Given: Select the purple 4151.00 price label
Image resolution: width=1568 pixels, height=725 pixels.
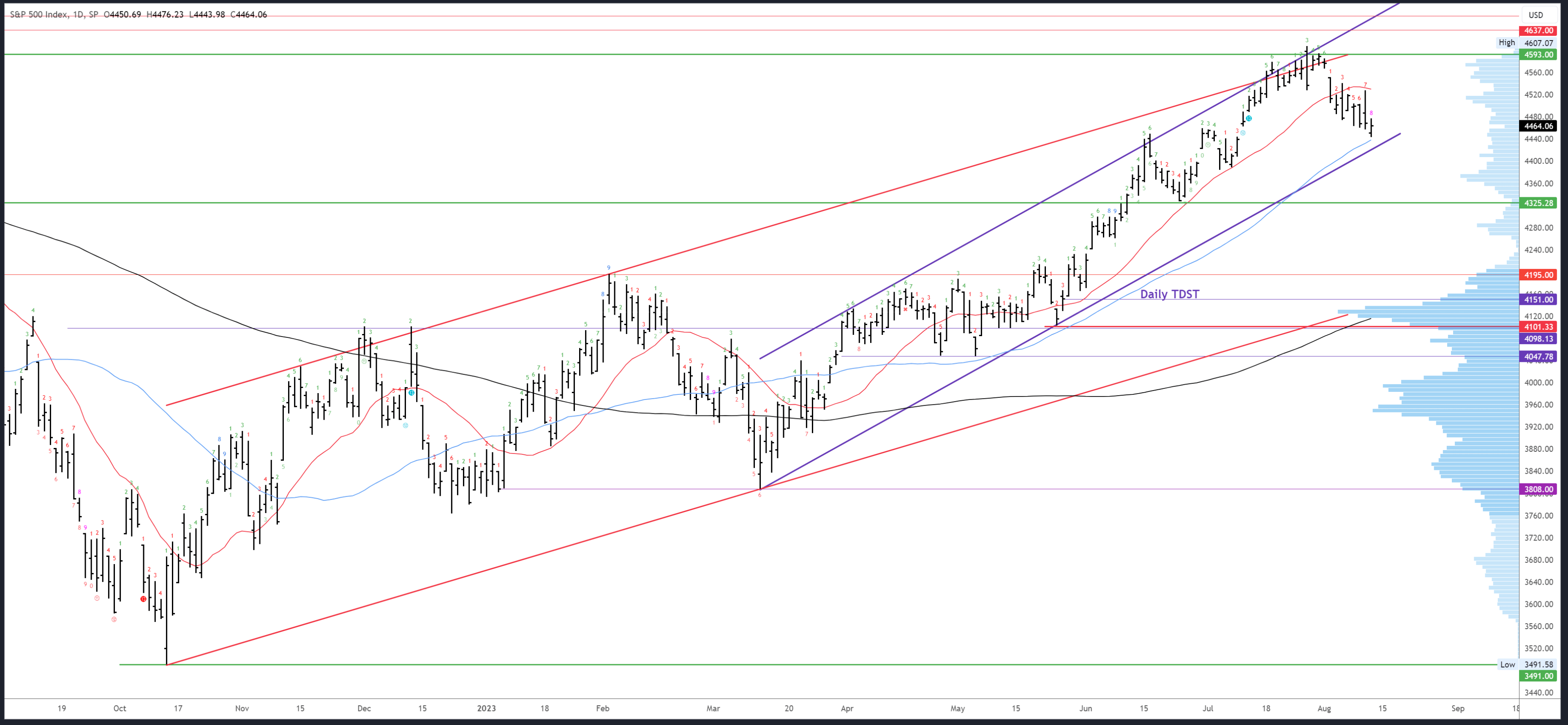Looking at the screenshot, I should (1538, 299).
